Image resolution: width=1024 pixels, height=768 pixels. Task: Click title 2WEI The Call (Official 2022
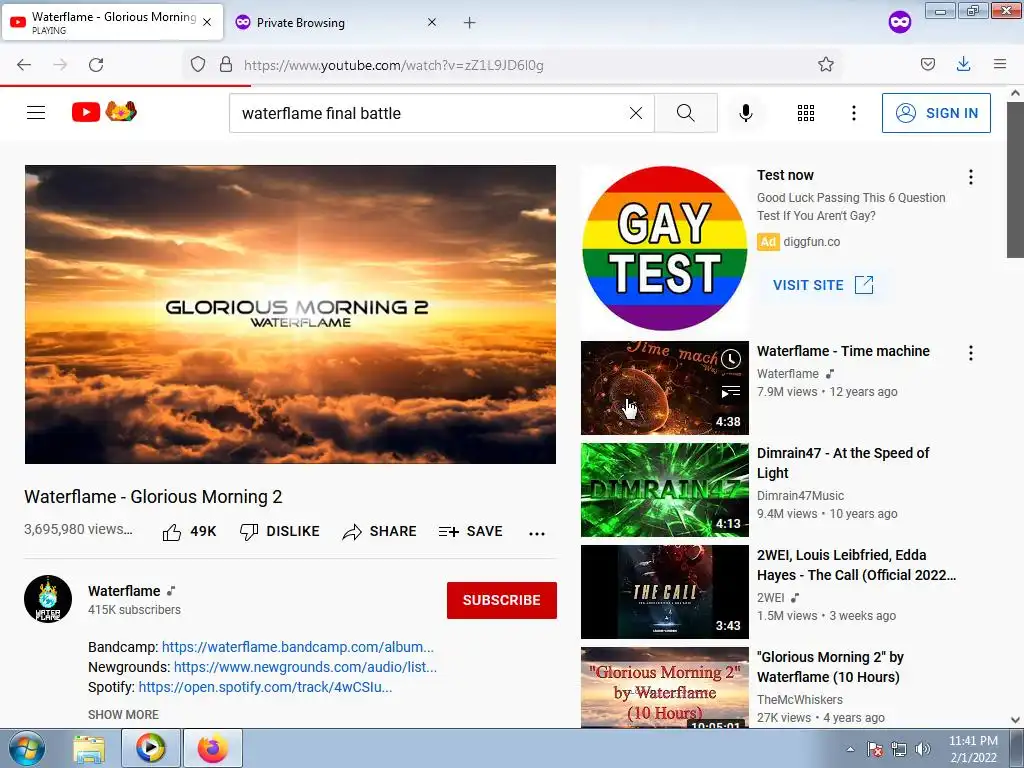856,565
